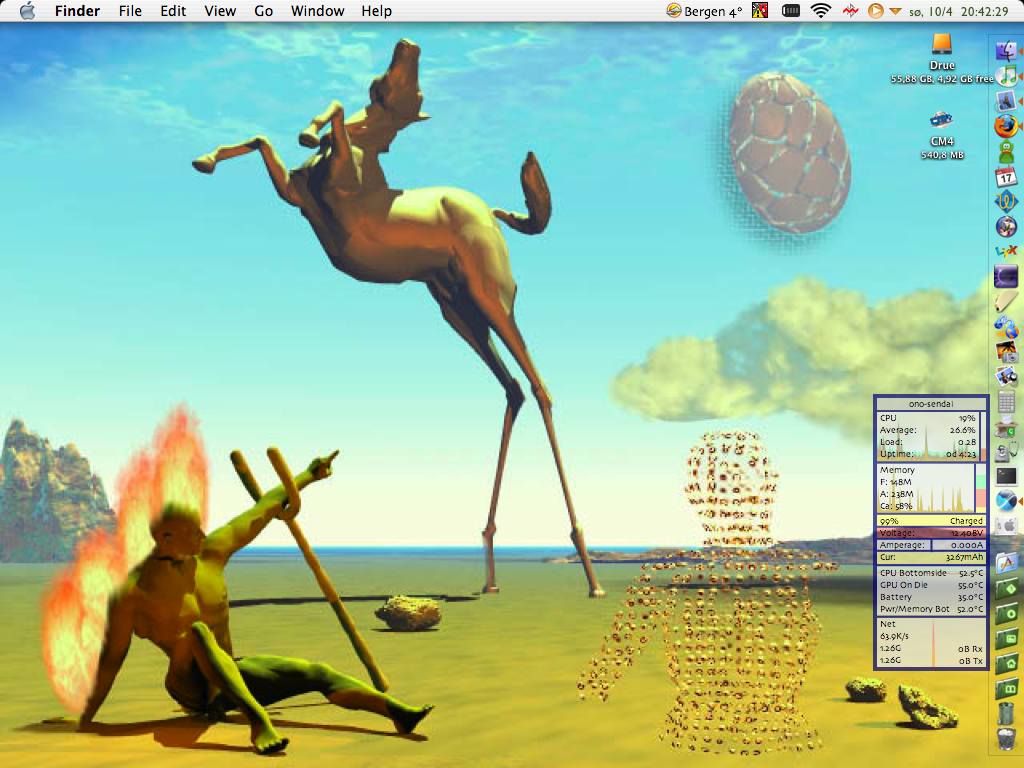Expand the orange triangle menu extra
Viewport: 1024px width, 768px height.
pyautogui.click(x=895, y=11)
